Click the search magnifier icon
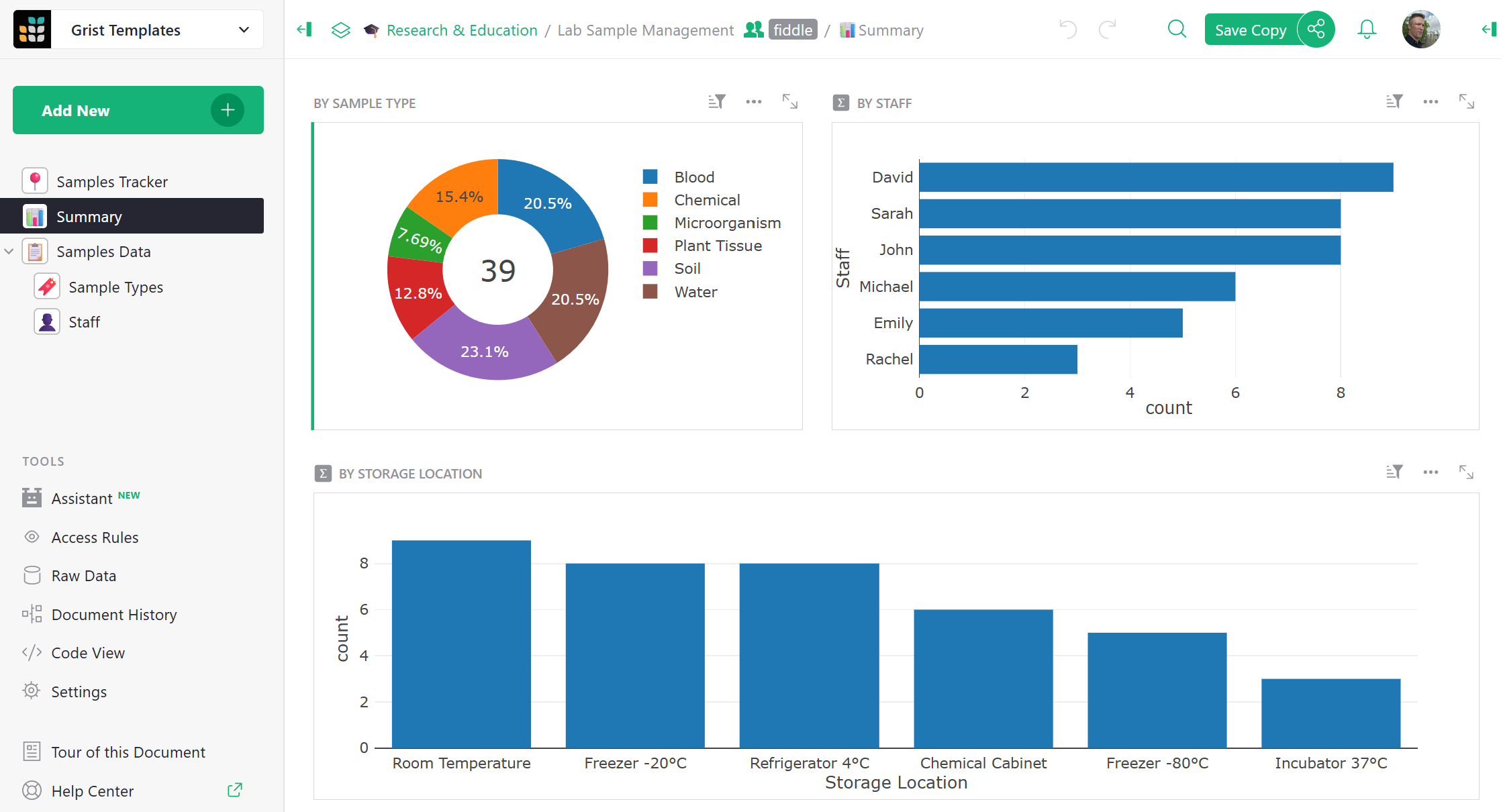 pos(1177,30)
